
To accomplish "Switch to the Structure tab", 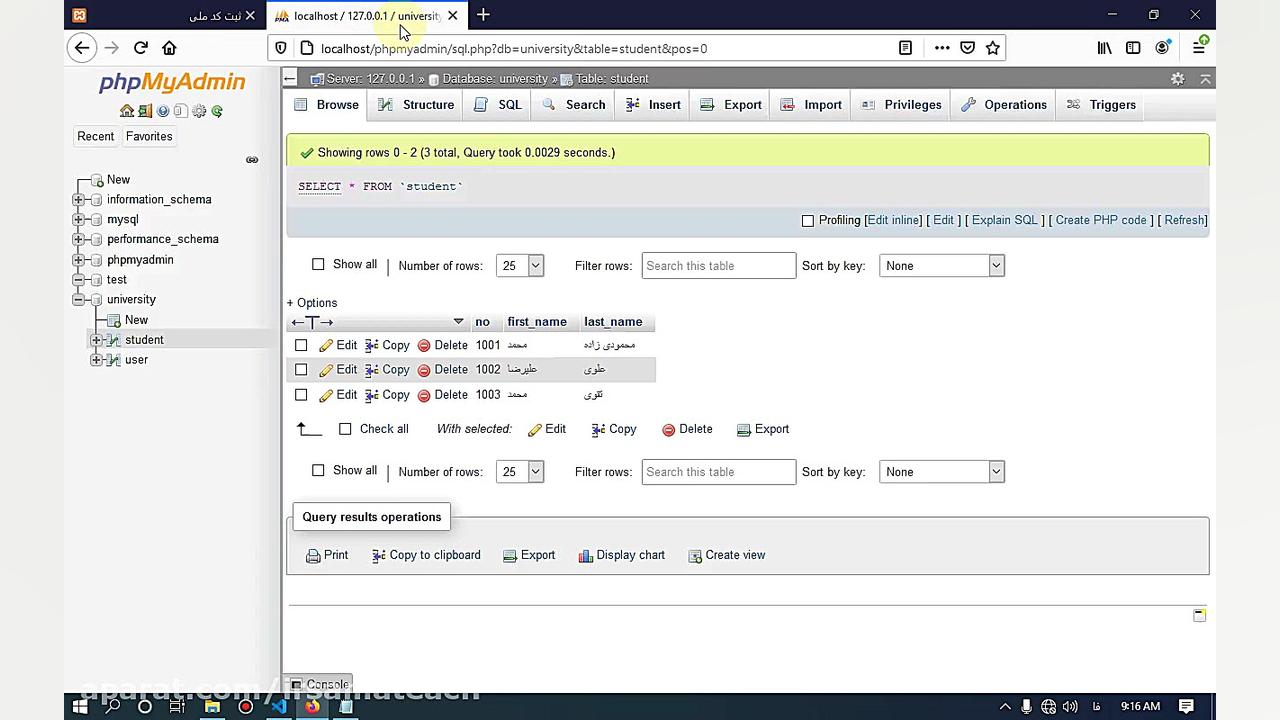I will pyautogui.click(x=417, y=105).
